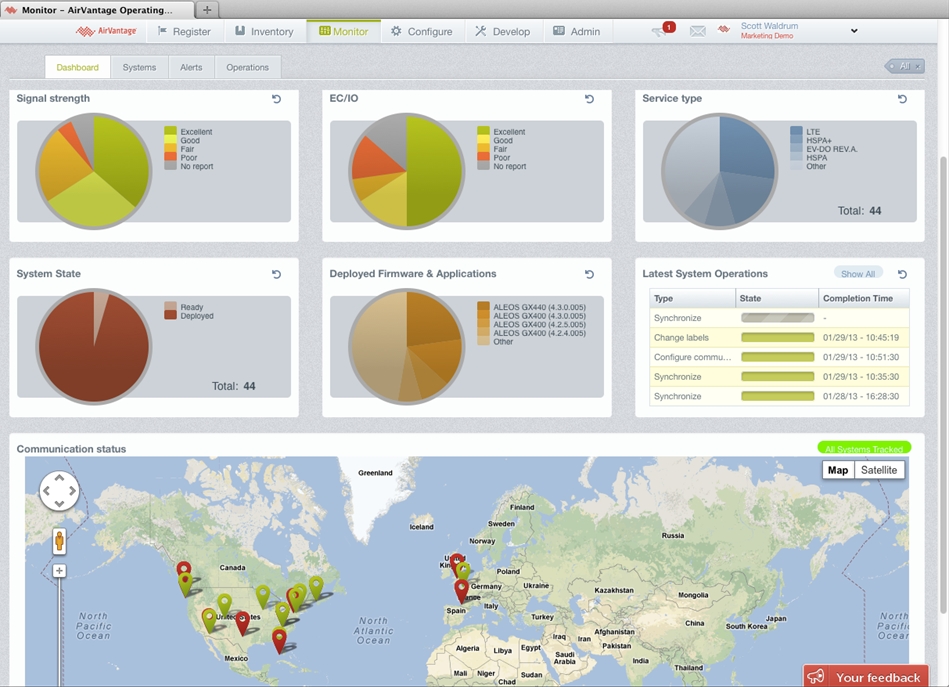This screenshot has height=687, width=949.
Task: Click the Street View pegman icon
Action: pos(59,541)
